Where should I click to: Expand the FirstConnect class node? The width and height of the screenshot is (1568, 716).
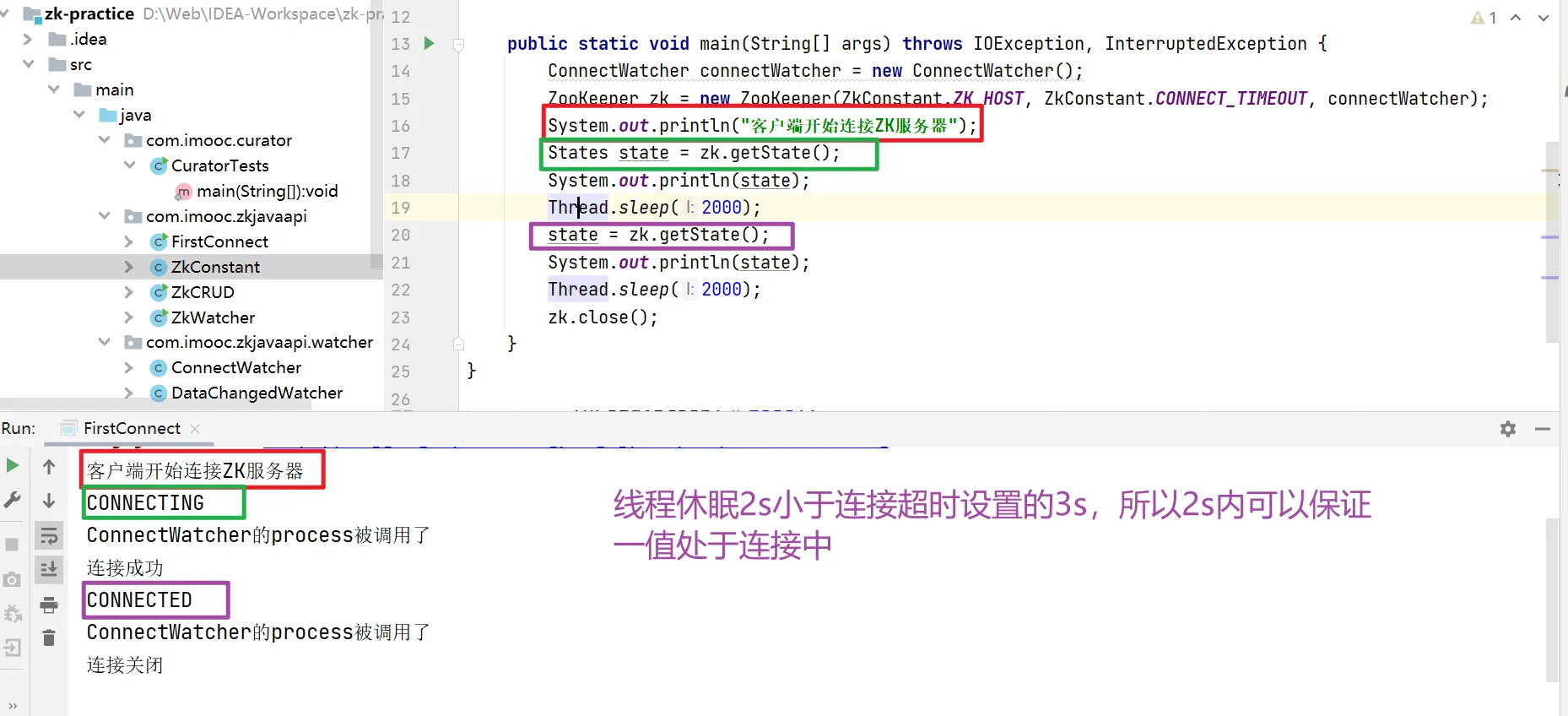[x=129, y=241]
